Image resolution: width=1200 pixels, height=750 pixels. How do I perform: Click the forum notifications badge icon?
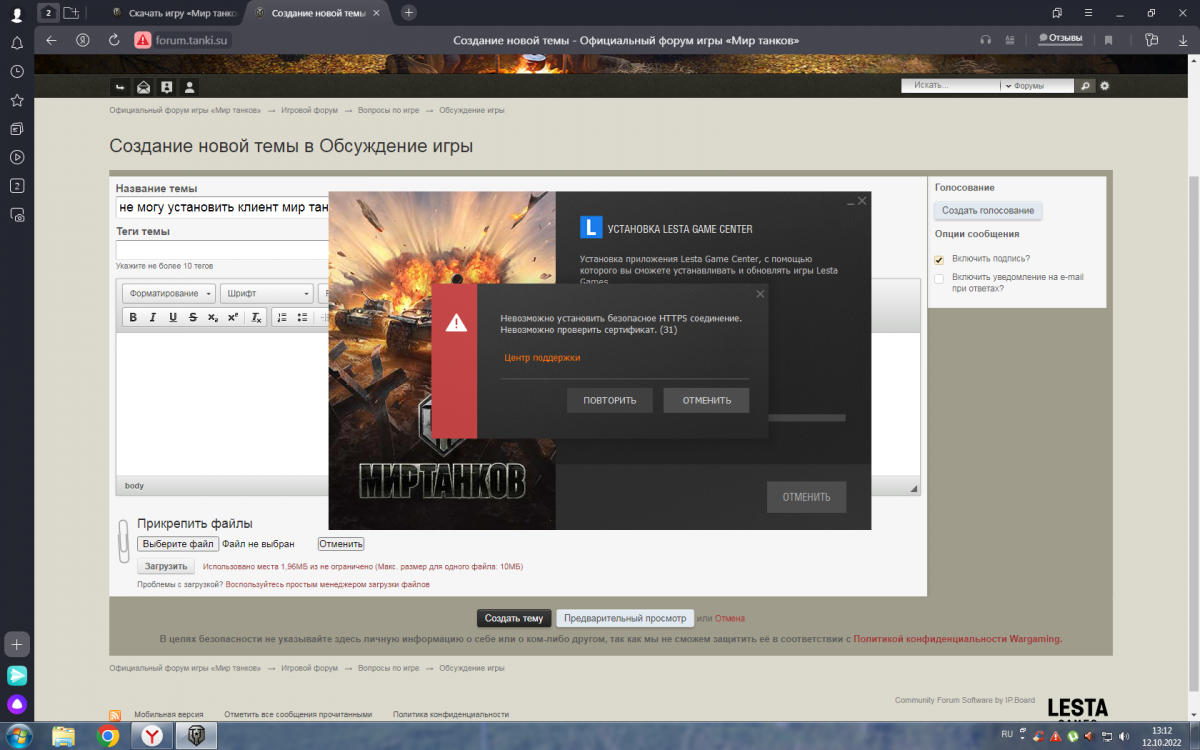click(x=167, y=87)
